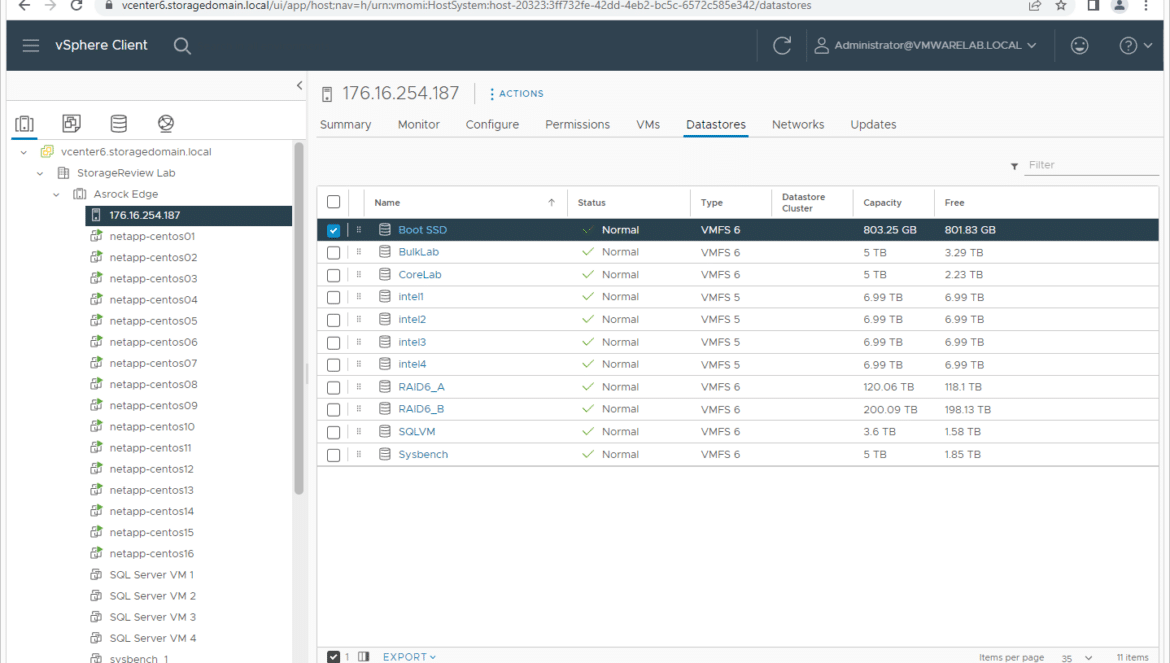1170x663 pixels.
Task: Open the CoreLab datastore link
Action: 420,274
